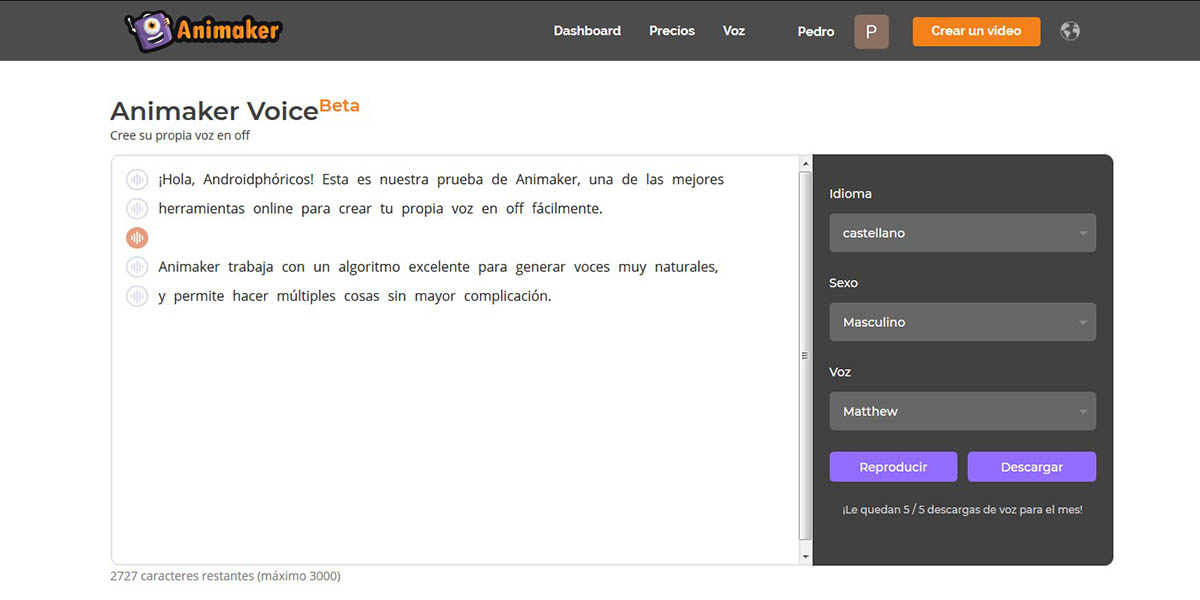Click the orange active audio icon
This screenshot has height=600, width=1200.
[137, 237]
